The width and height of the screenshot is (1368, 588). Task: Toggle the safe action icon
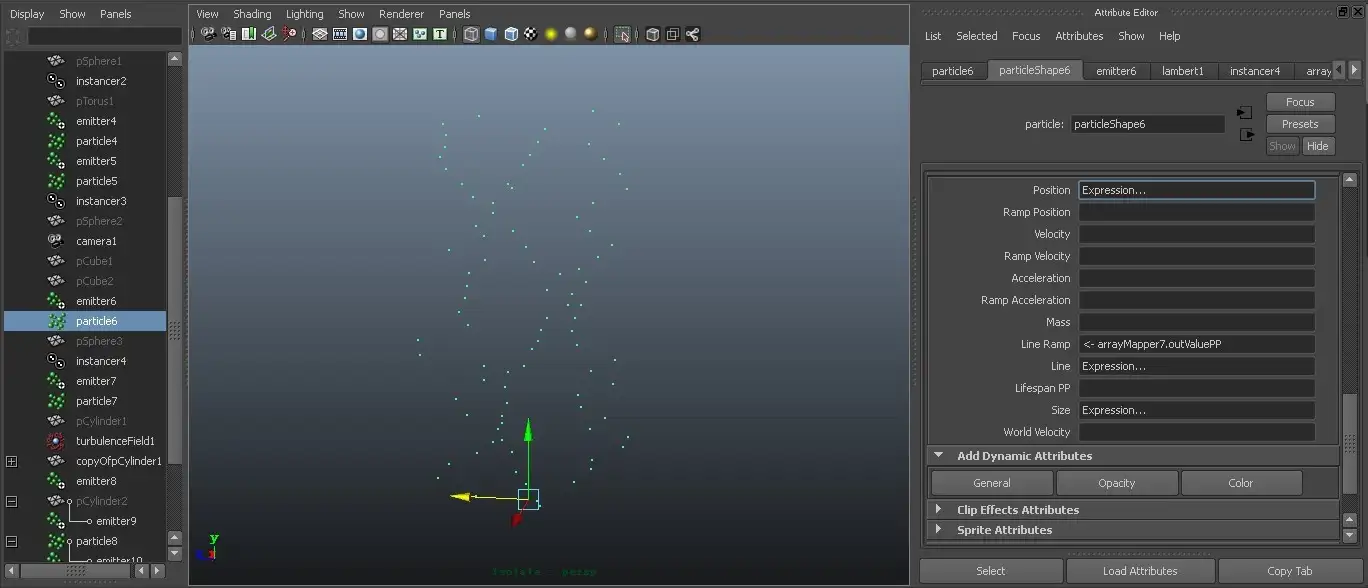[420, 34]
